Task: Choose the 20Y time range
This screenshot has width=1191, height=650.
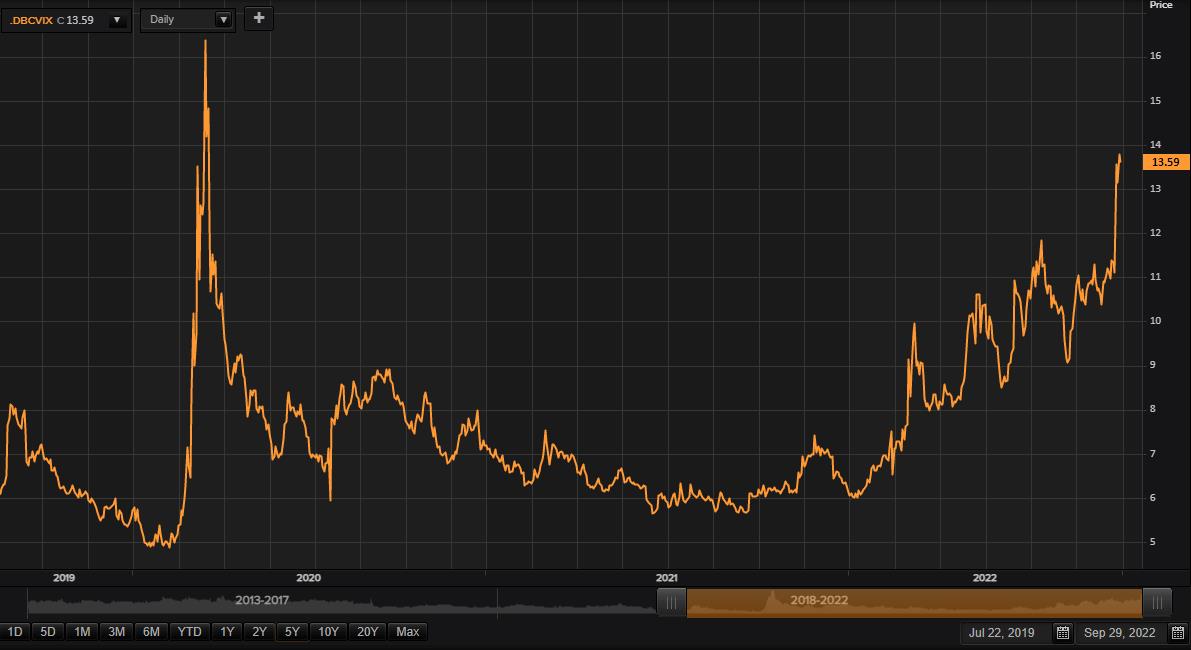Action: 367,632
